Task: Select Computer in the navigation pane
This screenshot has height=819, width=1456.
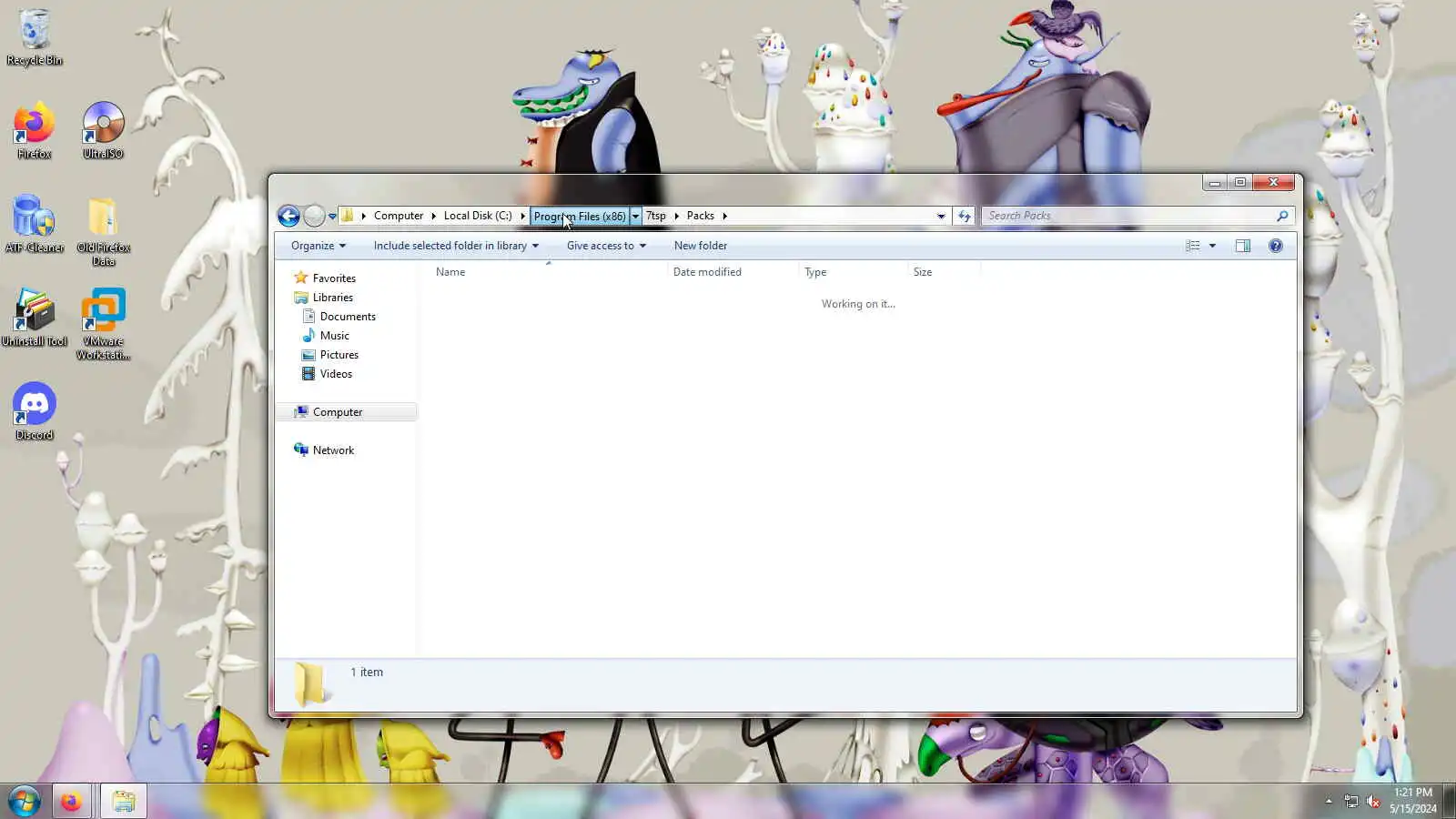Action: tap(346, 412)
